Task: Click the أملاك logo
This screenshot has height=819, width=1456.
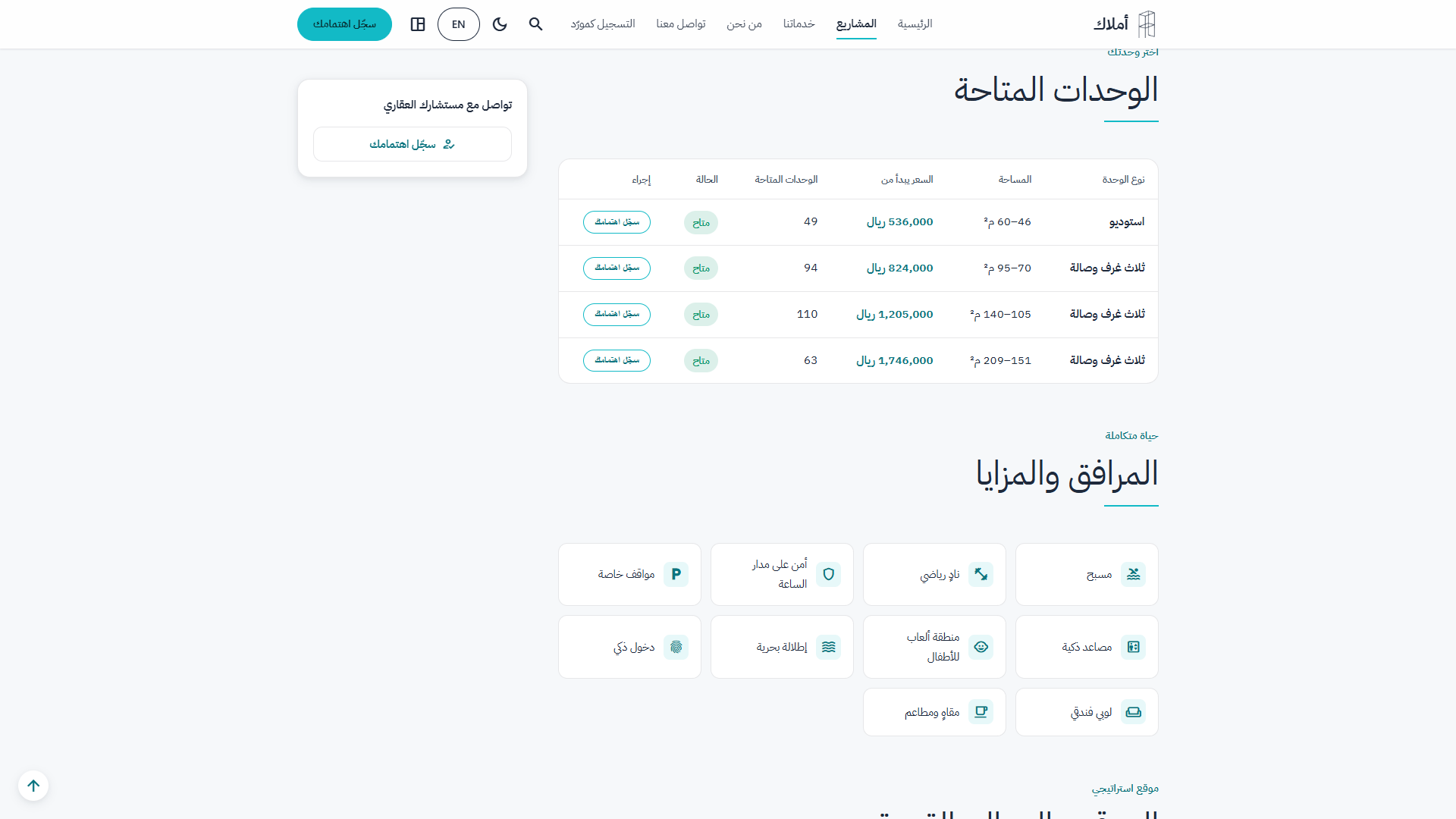Action: (x=1125, y=24)
